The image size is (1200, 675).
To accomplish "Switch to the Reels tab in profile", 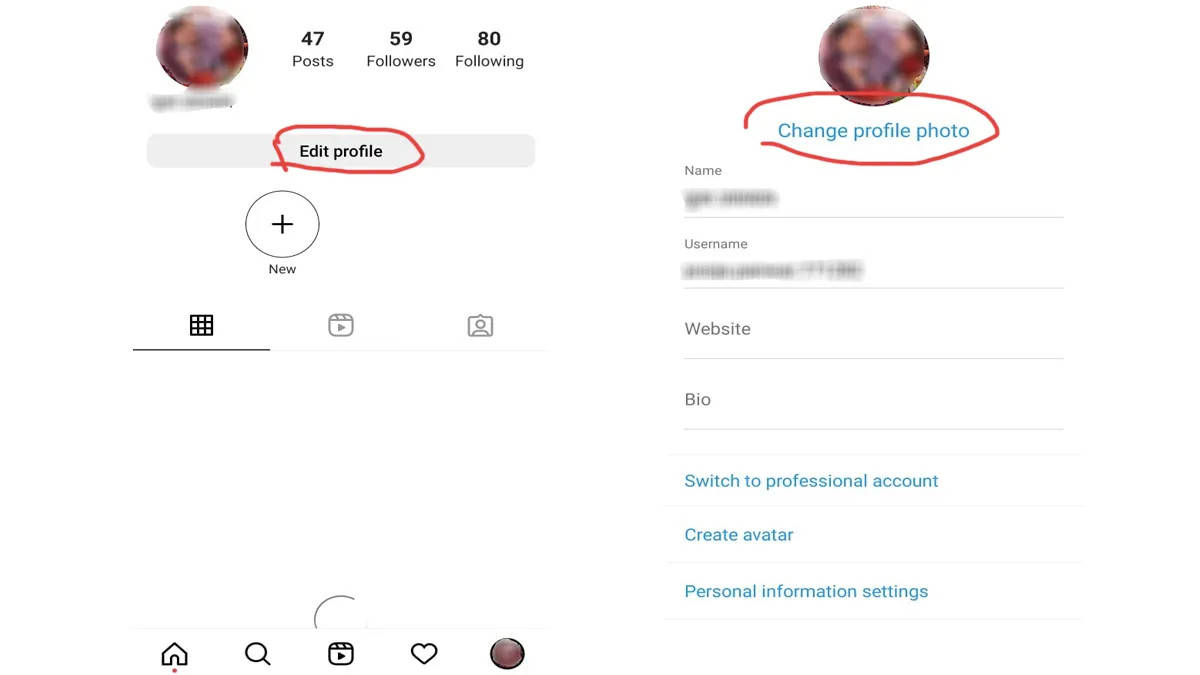I will click(341, 325).
